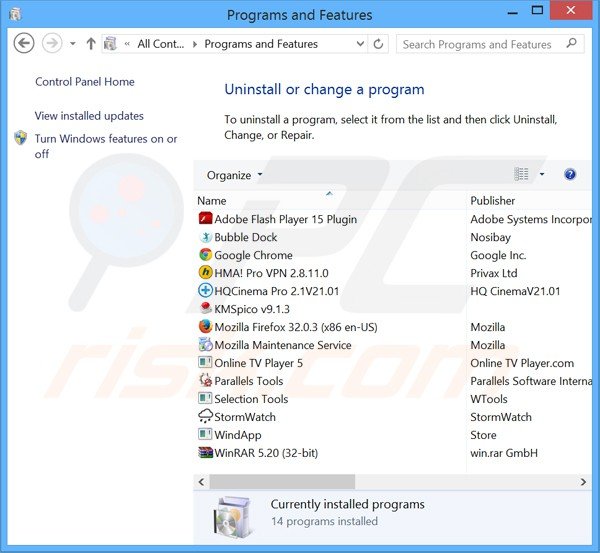Viewport: 600px width, 553px height.
Task: Click the WindApp program icon
Action: [205, 434]
